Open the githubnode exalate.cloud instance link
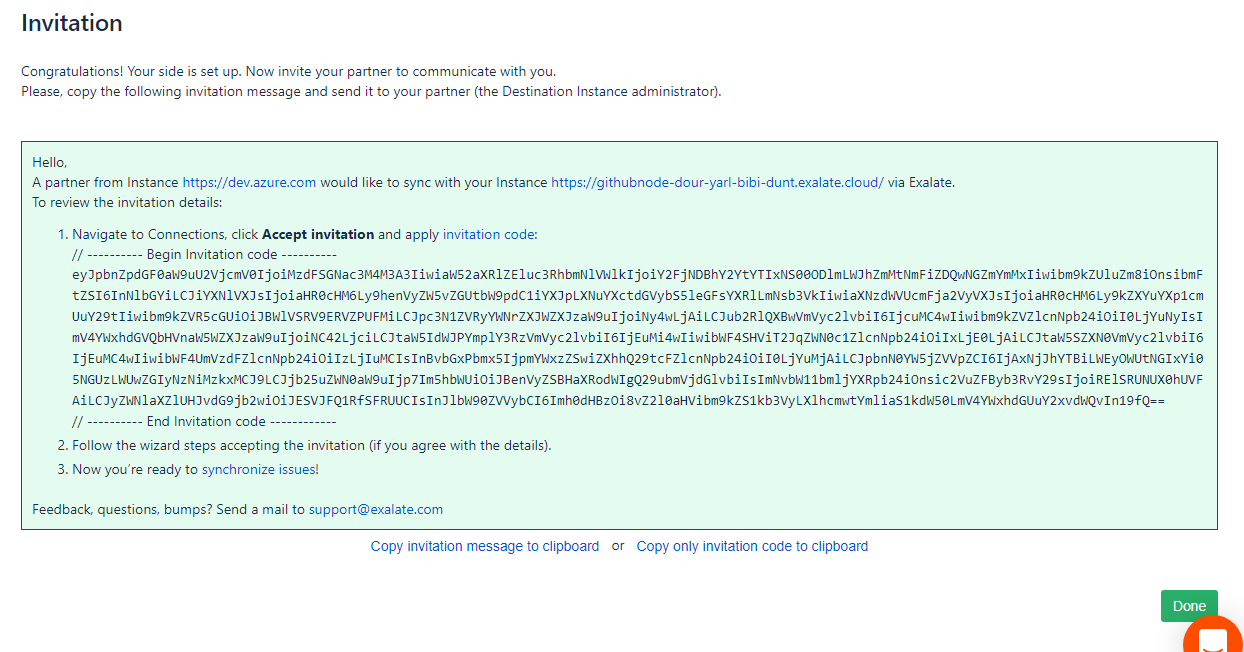Image resolution: width=1244 pixels, height=652 pixels. pos(717,182)
